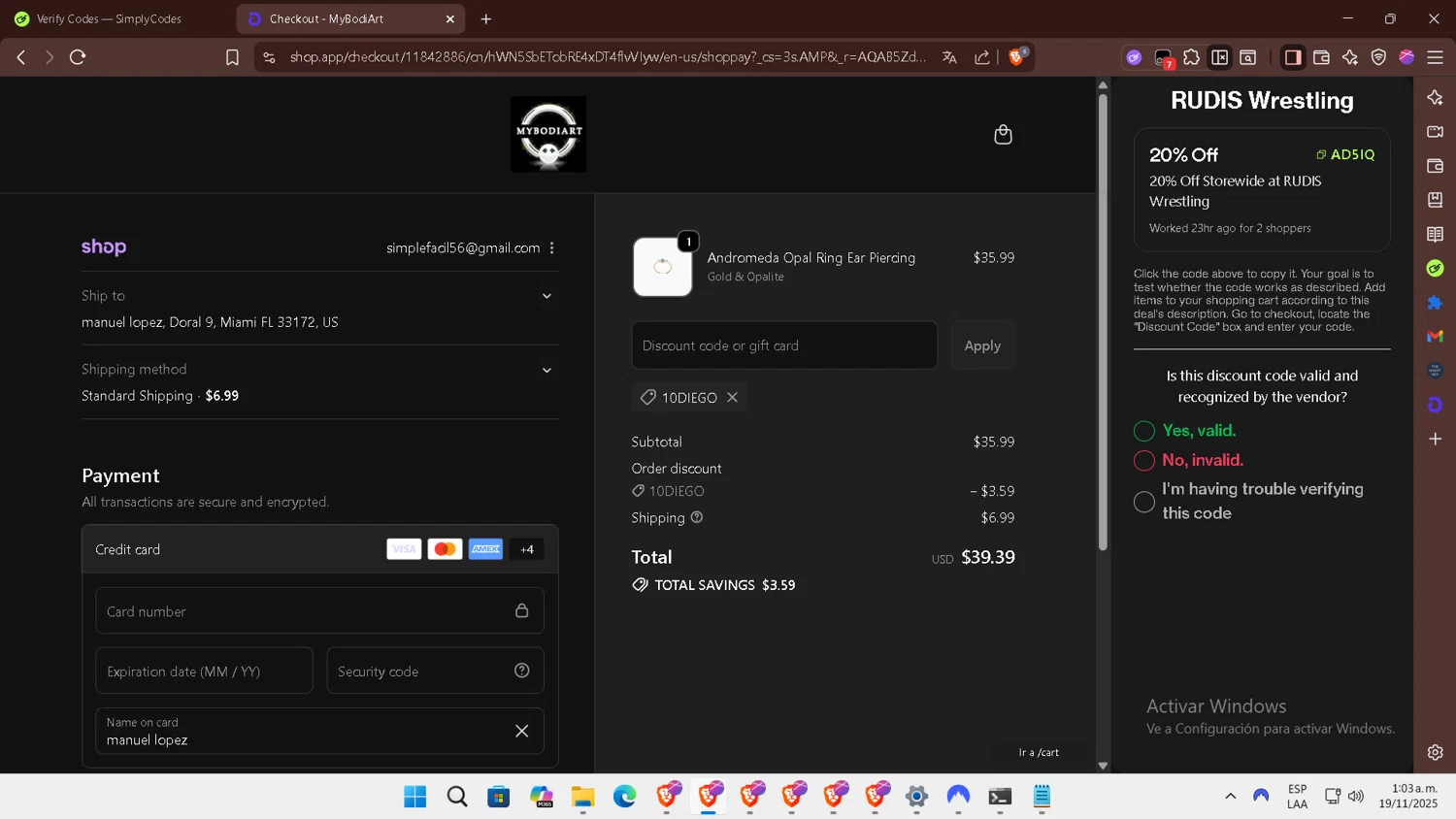Toggle the sidebar panel button
Image resolution: width=1456 pixels, height=819 pixels.
[x=1292, y=57]
